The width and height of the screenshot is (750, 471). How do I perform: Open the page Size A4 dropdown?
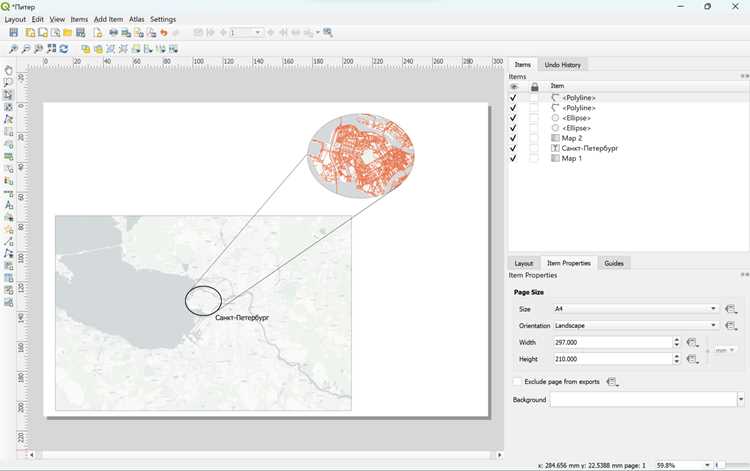coord(636,309)
